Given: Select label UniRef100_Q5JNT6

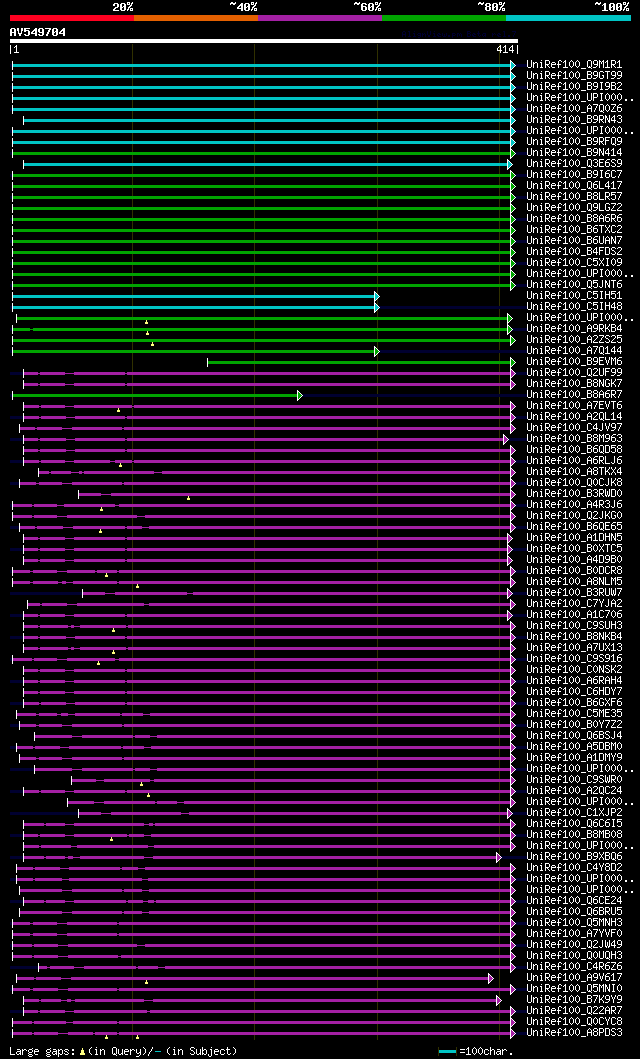Looking at the screenshot, I should pyautogui.click(x=575, y=284).
